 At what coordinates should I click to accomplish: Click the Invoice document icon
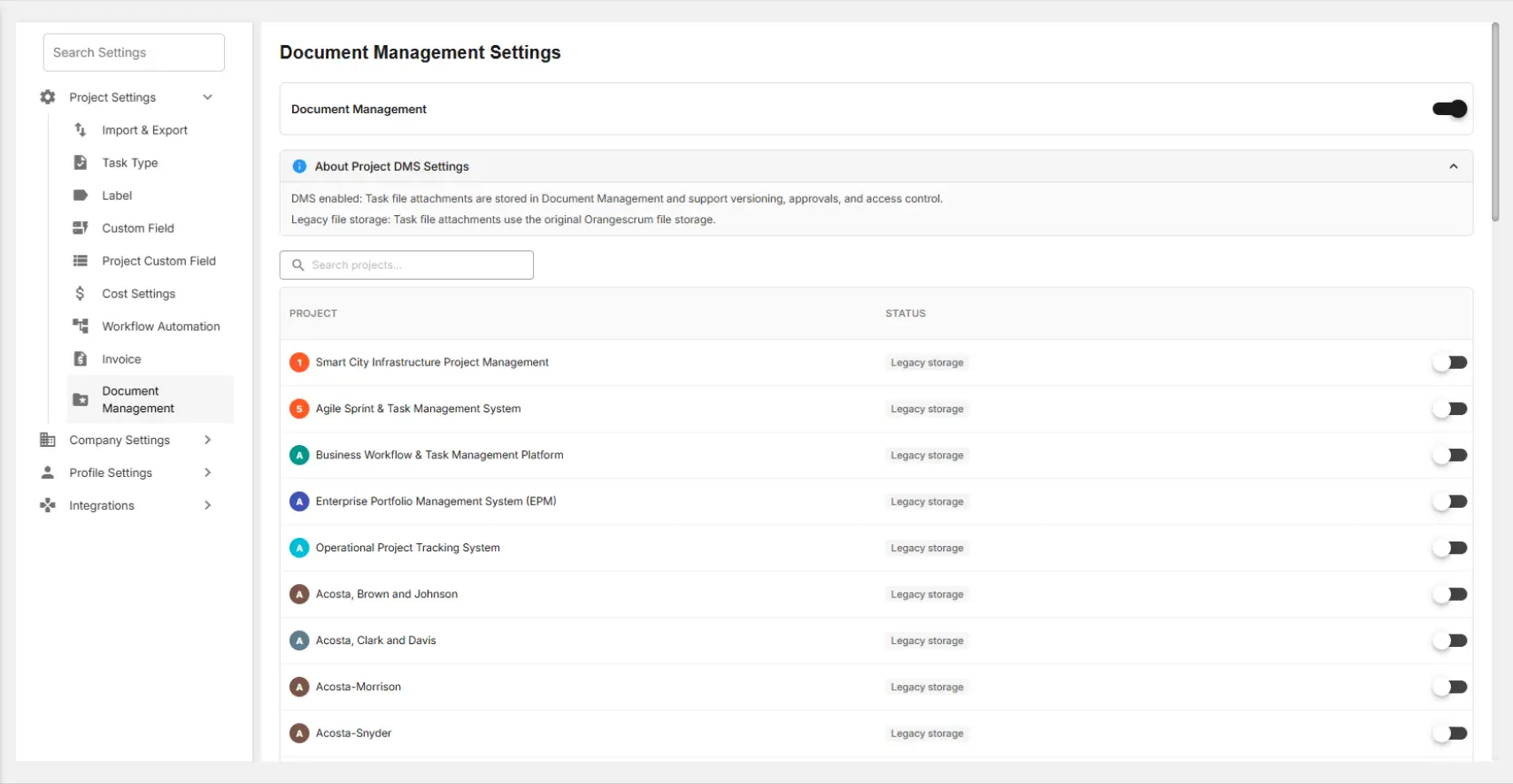click(81, 359)
